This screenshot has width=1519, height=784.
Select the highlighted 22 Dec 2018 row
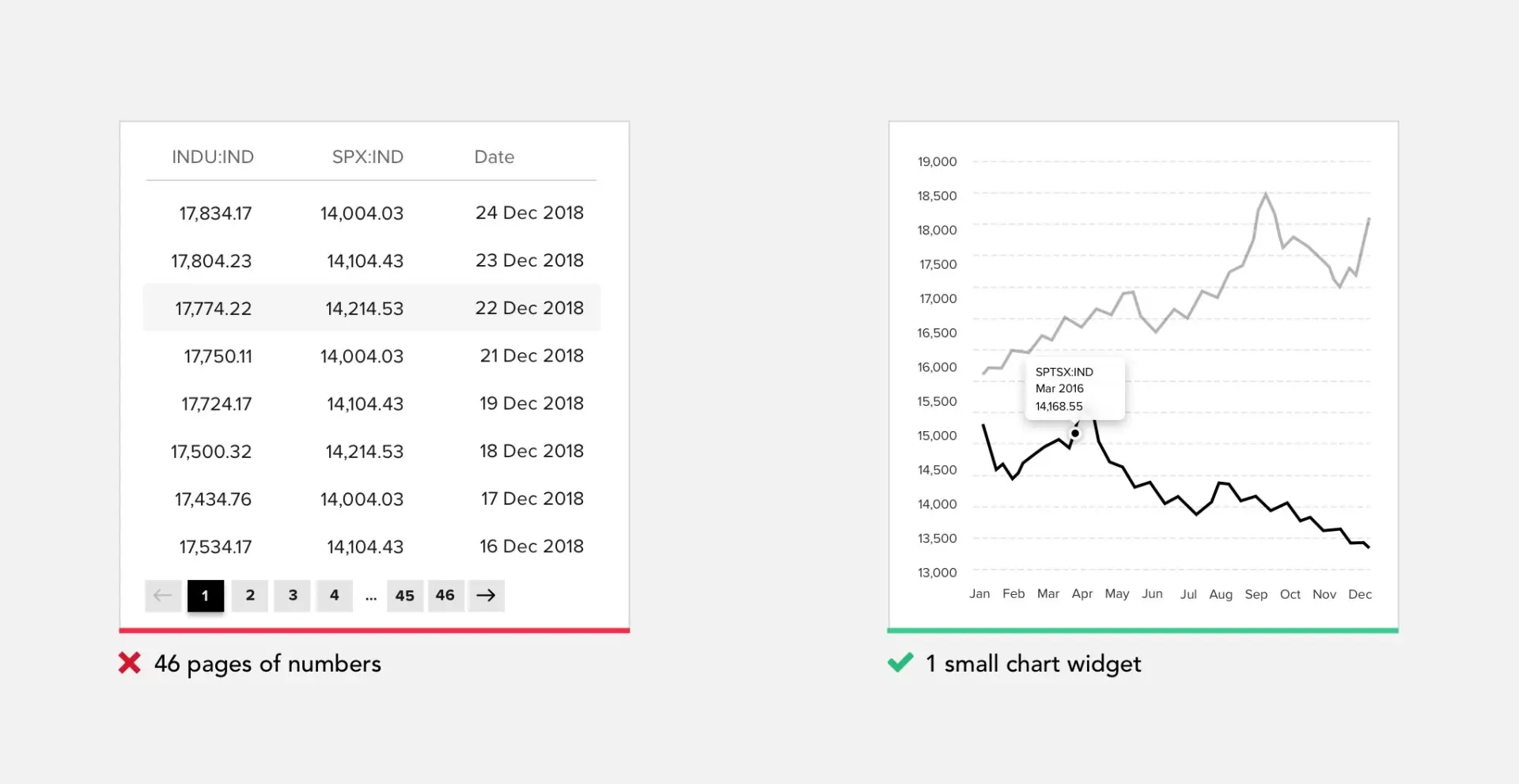pyautogui.click(x=372, y=308)
